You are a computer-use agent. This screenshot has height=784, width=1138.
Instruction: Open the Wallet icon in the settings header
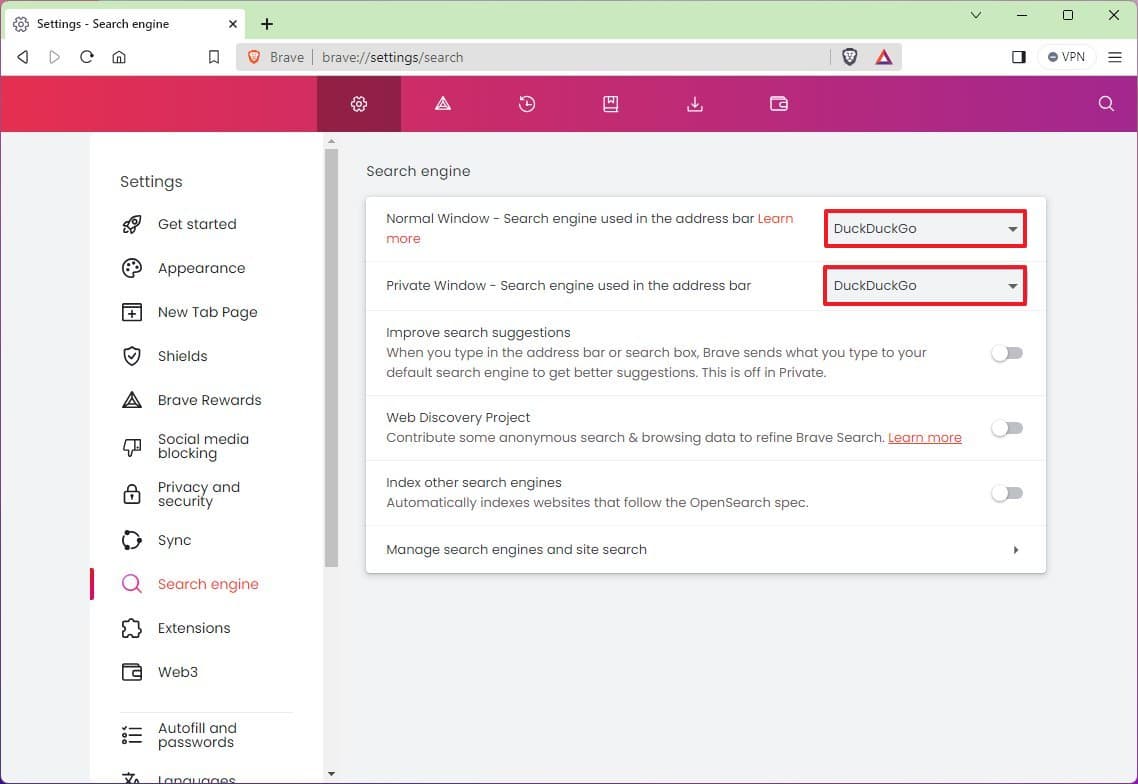point(778,103)
